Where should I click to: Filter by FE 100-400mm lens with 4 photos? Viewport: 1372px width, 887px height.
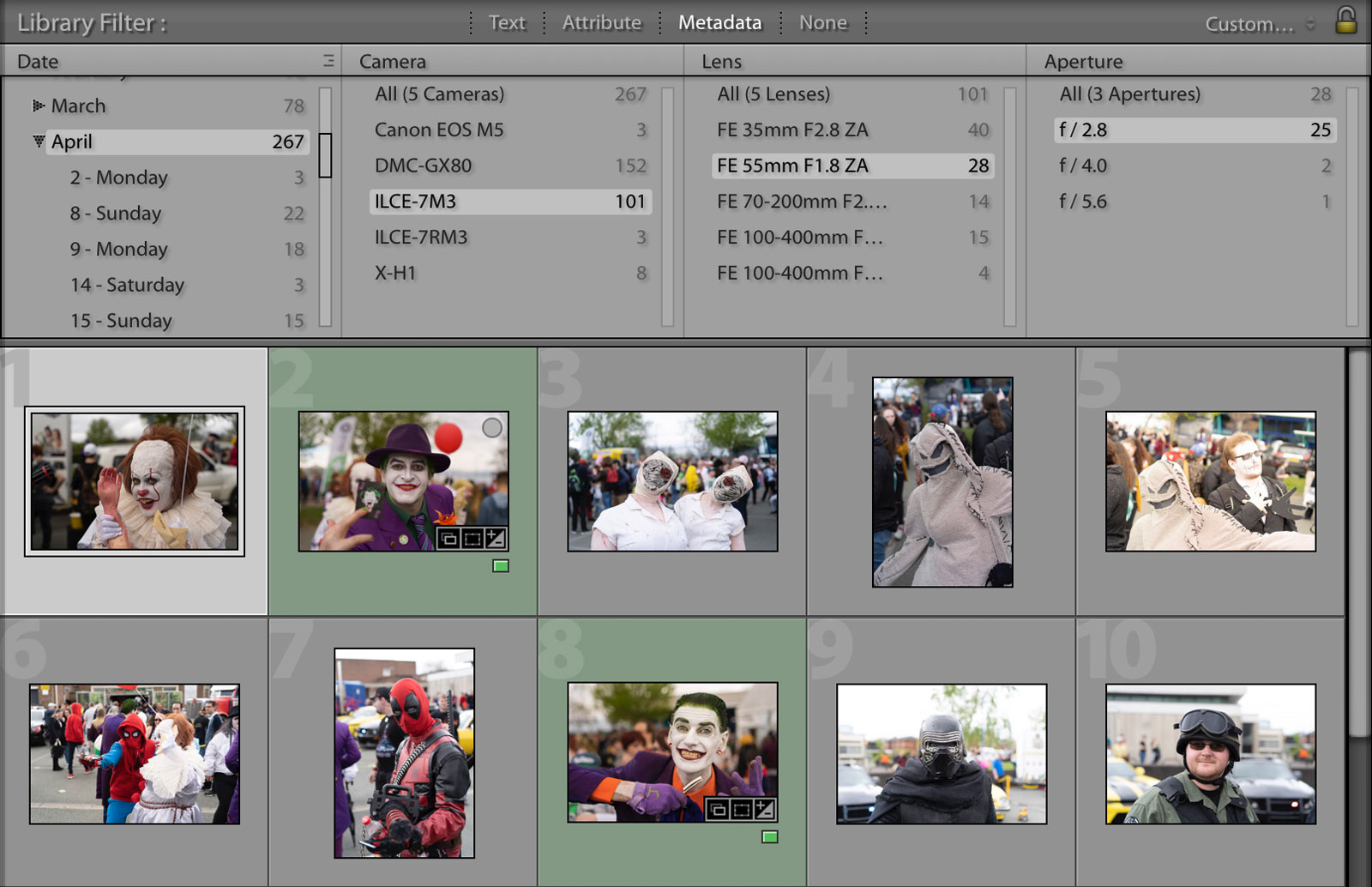[x=852, y=274]
